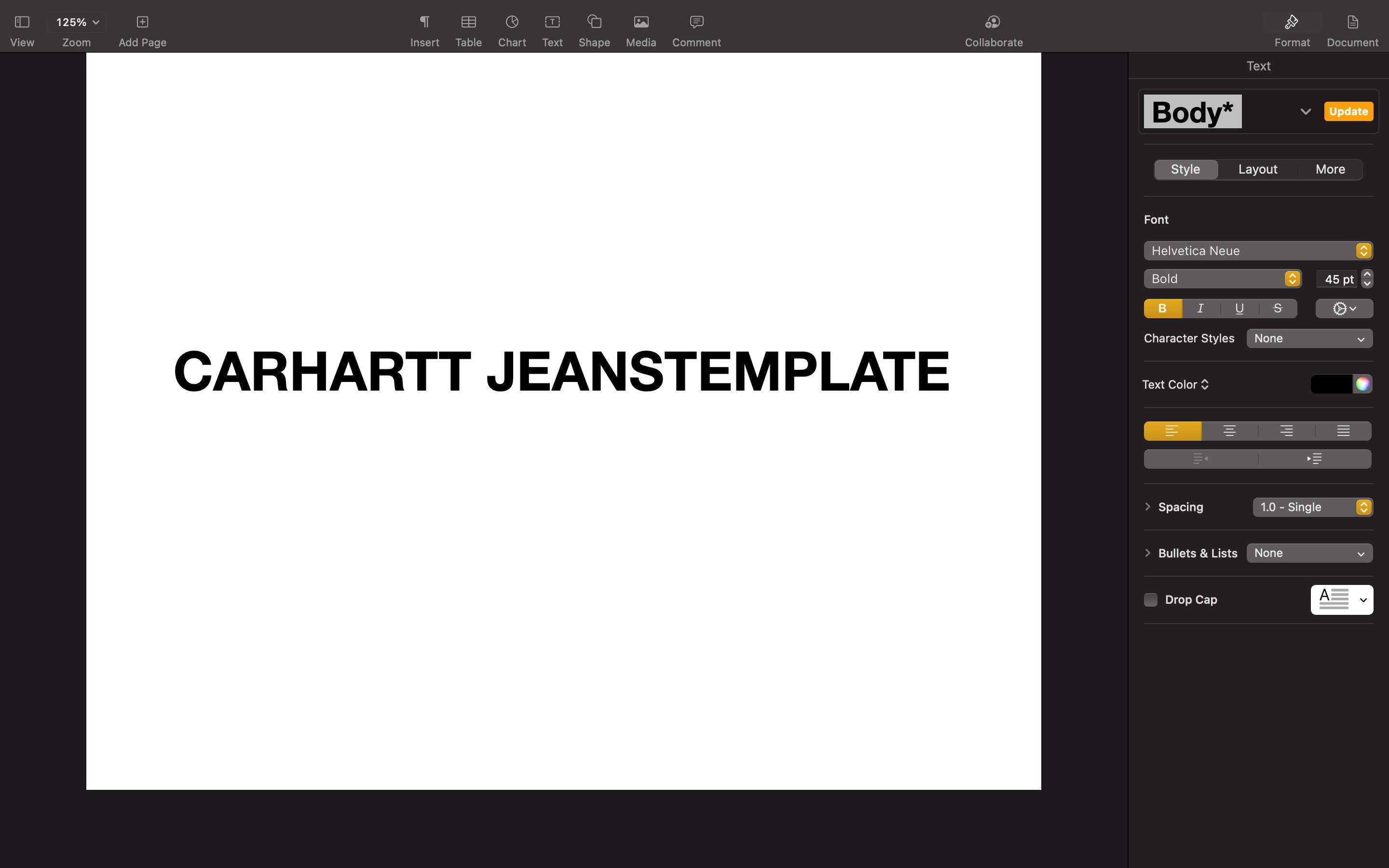1389x868 pixels.
Task: Toggle italic text formatting
Action: (x=1200, y=309)
